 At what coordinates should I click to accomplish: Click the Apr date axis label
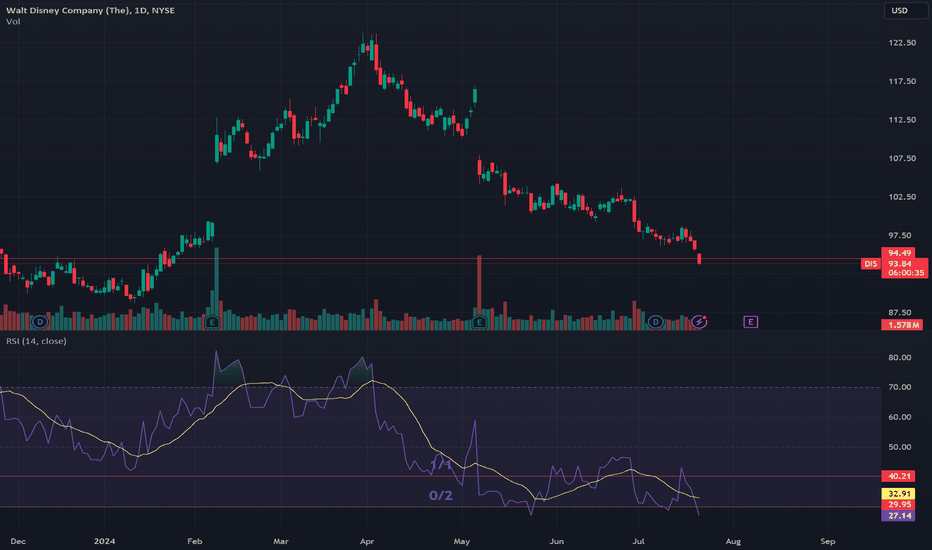(367, 541)
